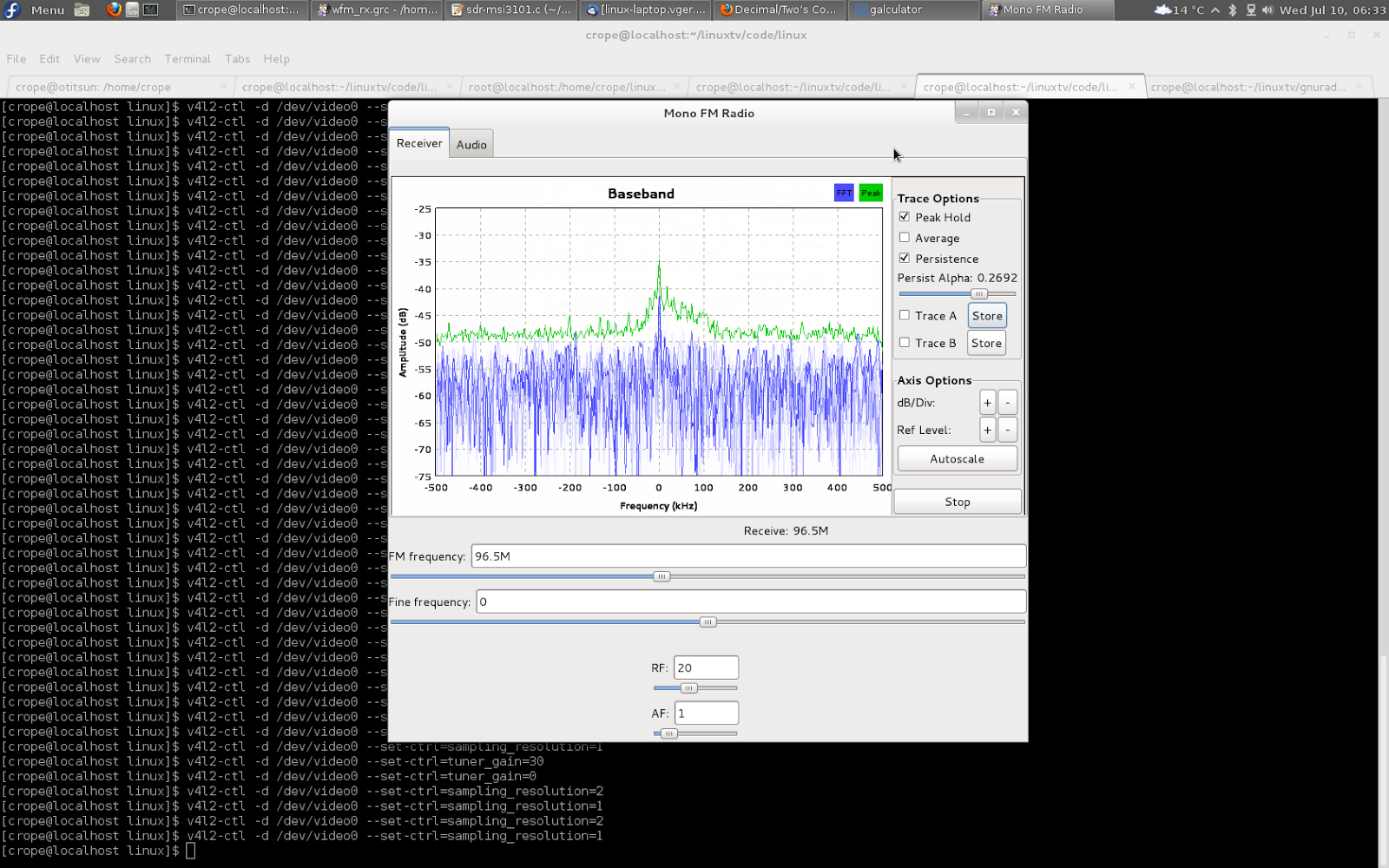Enable the Trace A checkbox
This screenshot has height=868, width=1389.
point(905,316)
